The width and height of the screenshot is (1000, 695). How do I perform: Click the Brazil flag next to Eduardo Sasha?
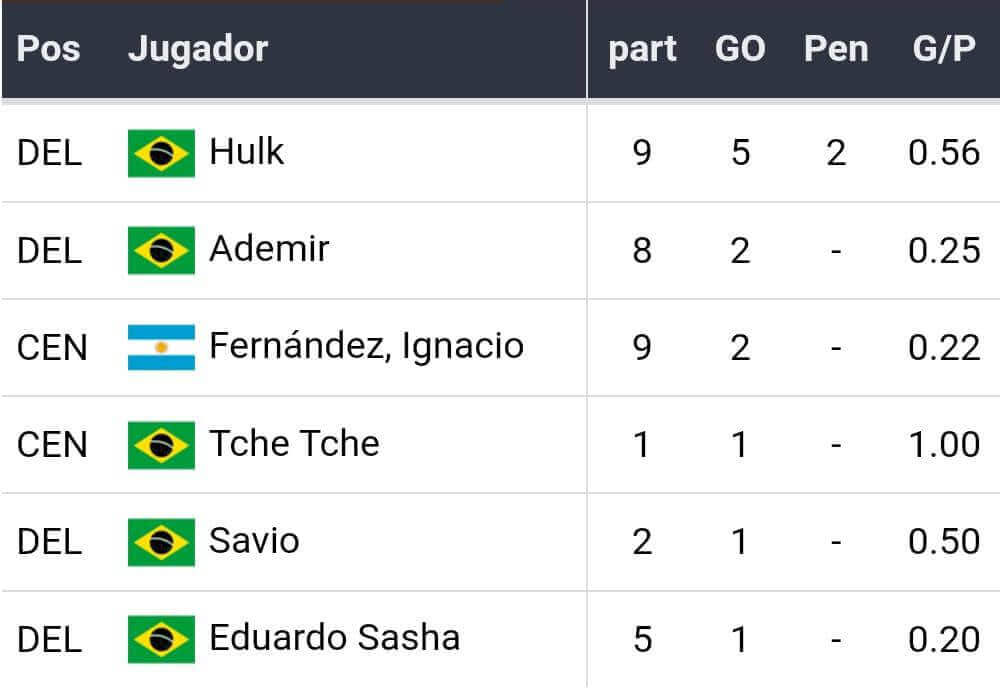click(161, 639)
